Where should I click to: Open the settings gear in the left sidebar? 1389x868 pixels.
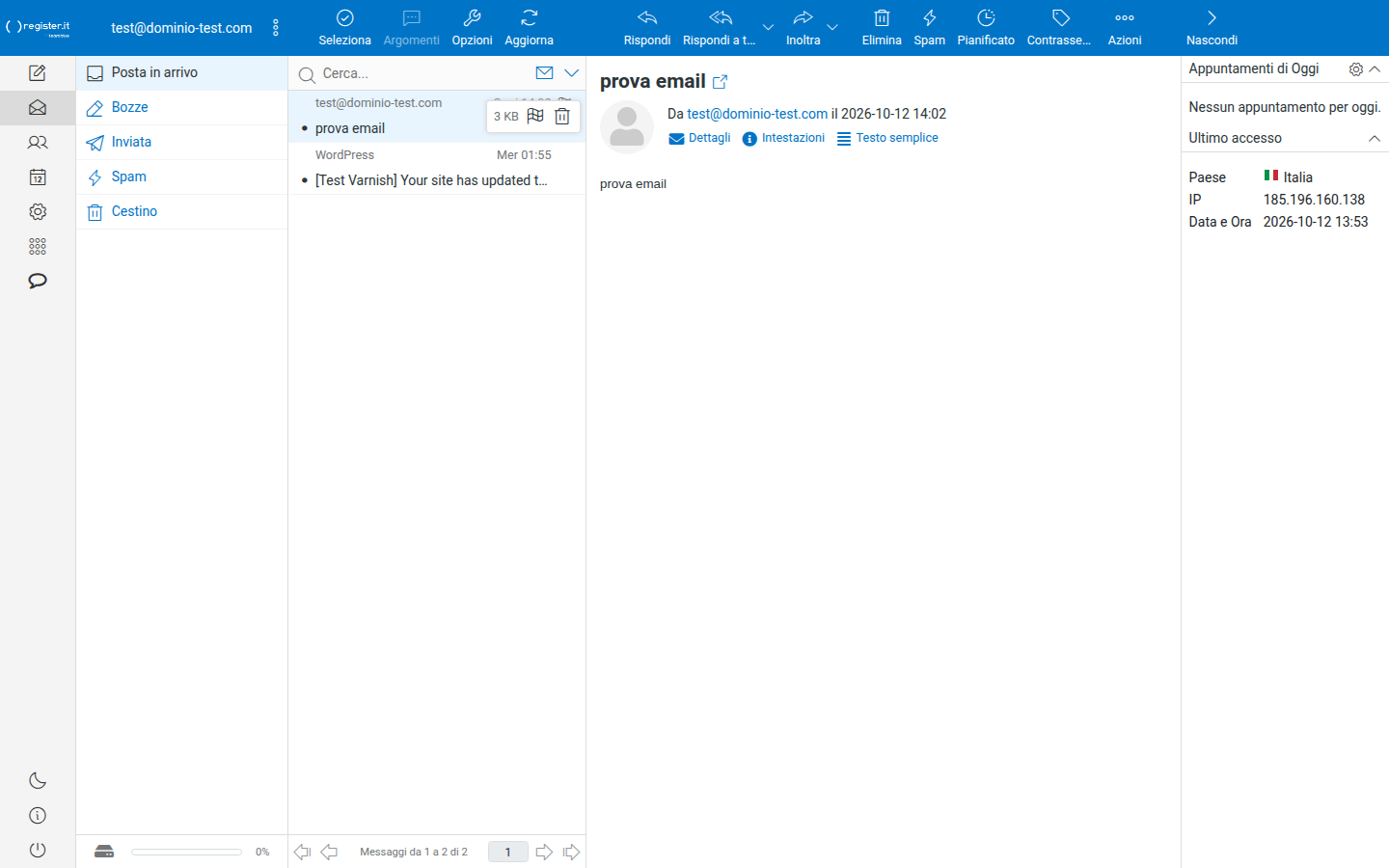38,212
